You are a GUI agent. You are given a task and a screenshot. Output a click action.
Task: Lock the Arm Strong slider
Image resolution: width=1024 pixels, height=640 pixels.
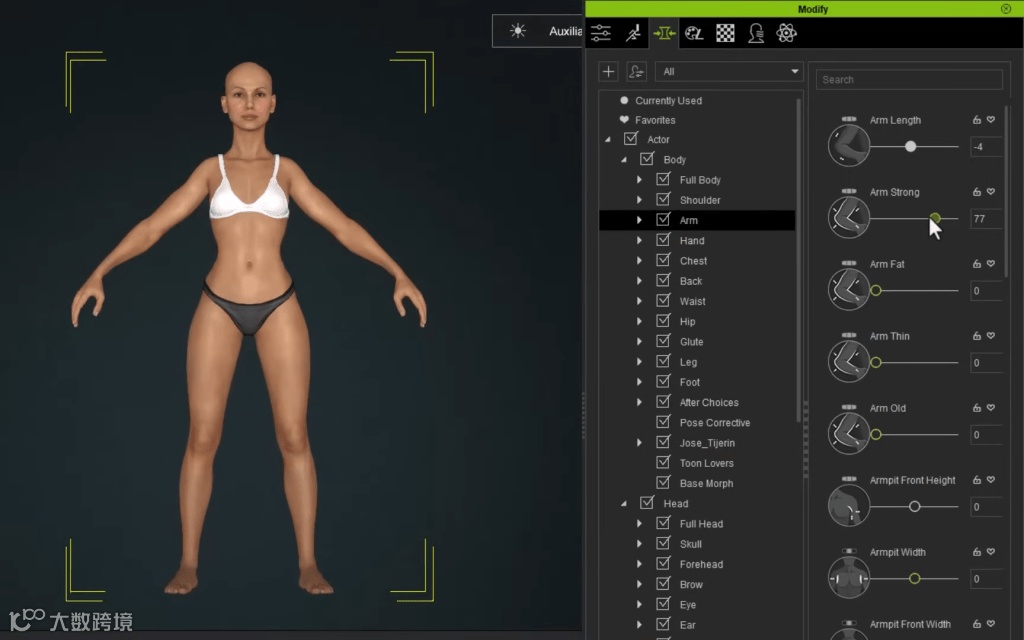click(x=976, y=191)
